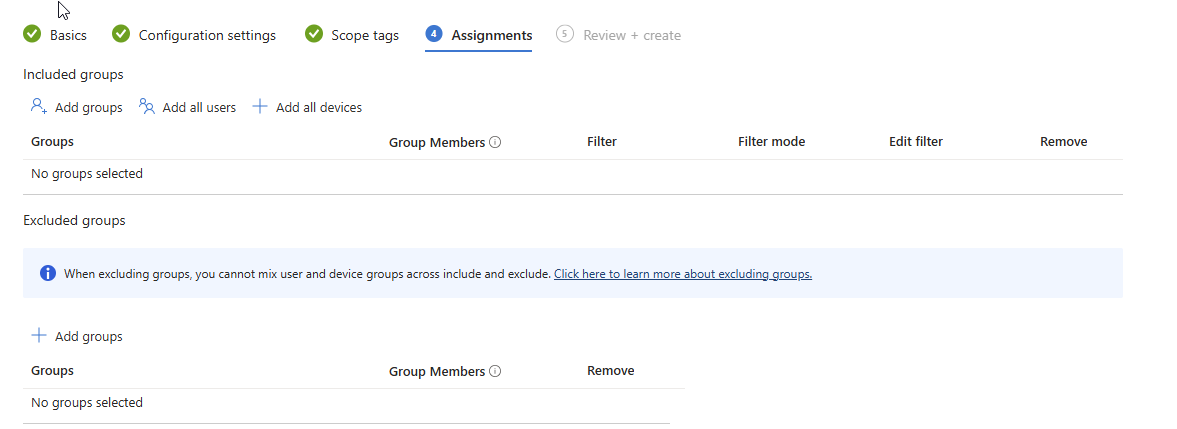
Task: Open the learn more about excluding groups link
Action: [683, 274]
